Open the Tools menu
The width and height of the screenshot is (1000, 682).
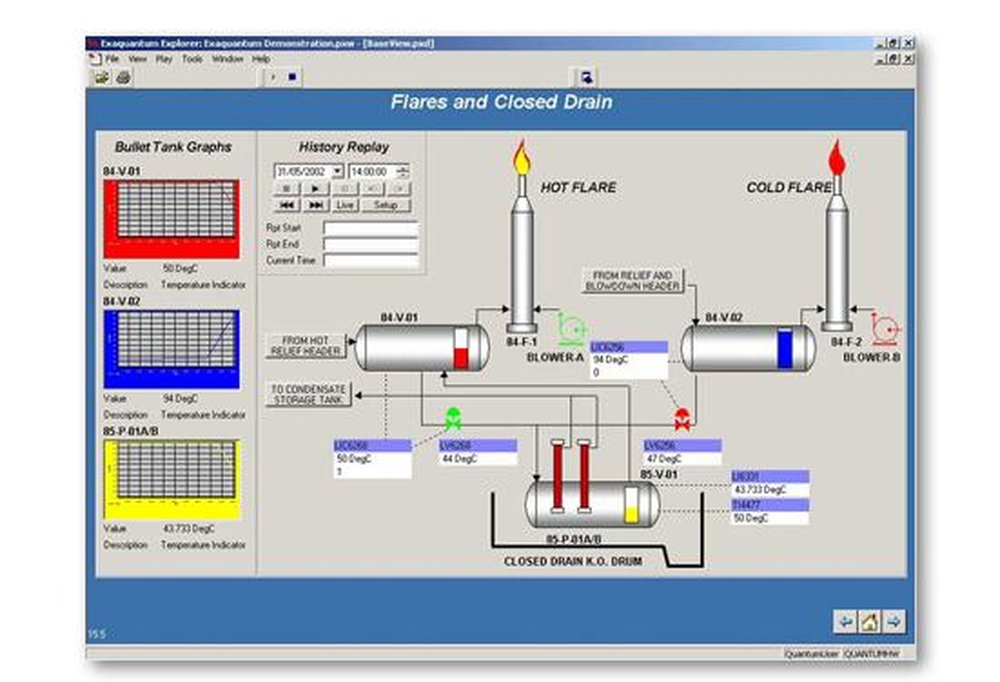pyautogui.click(x=192, y=59)
